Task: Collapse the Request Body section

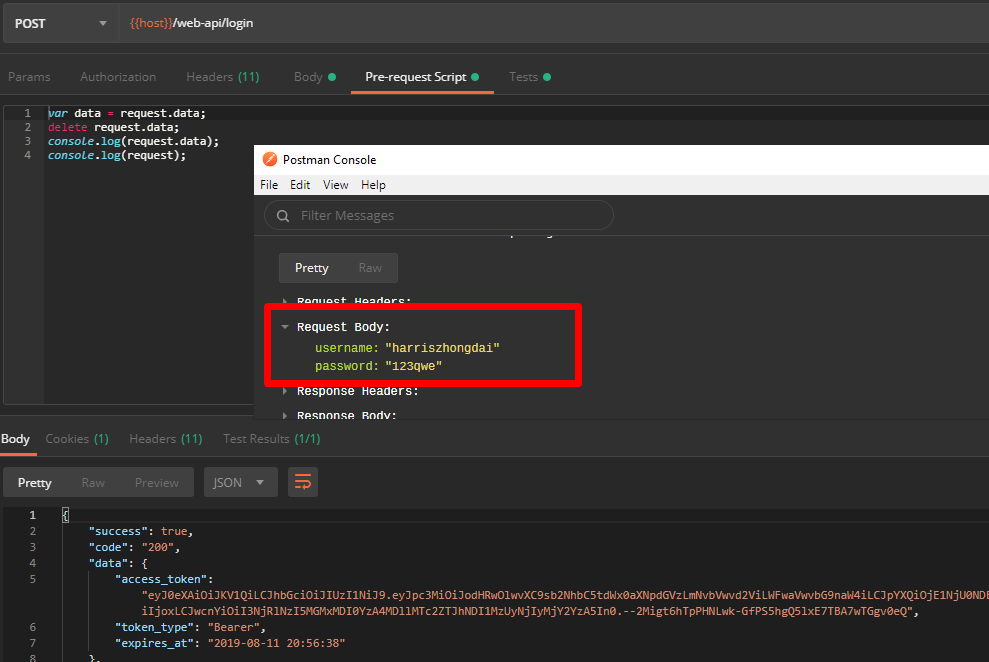Action: coord(285,327)
